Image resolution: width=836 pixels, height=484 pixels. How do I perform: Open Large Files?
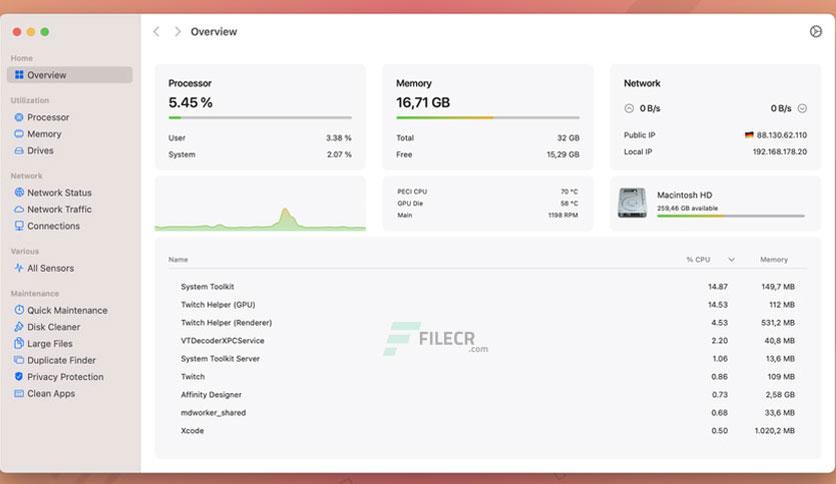(x=50, y=343)
